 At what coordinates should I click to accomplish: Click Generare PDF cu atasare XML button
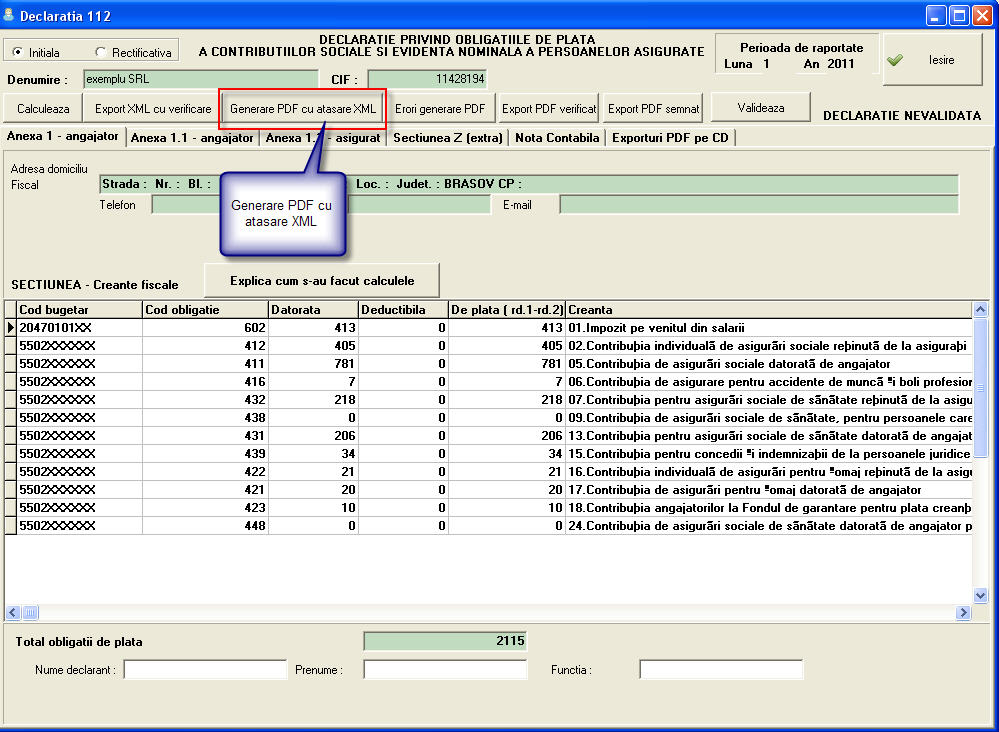tap(303, 108)
